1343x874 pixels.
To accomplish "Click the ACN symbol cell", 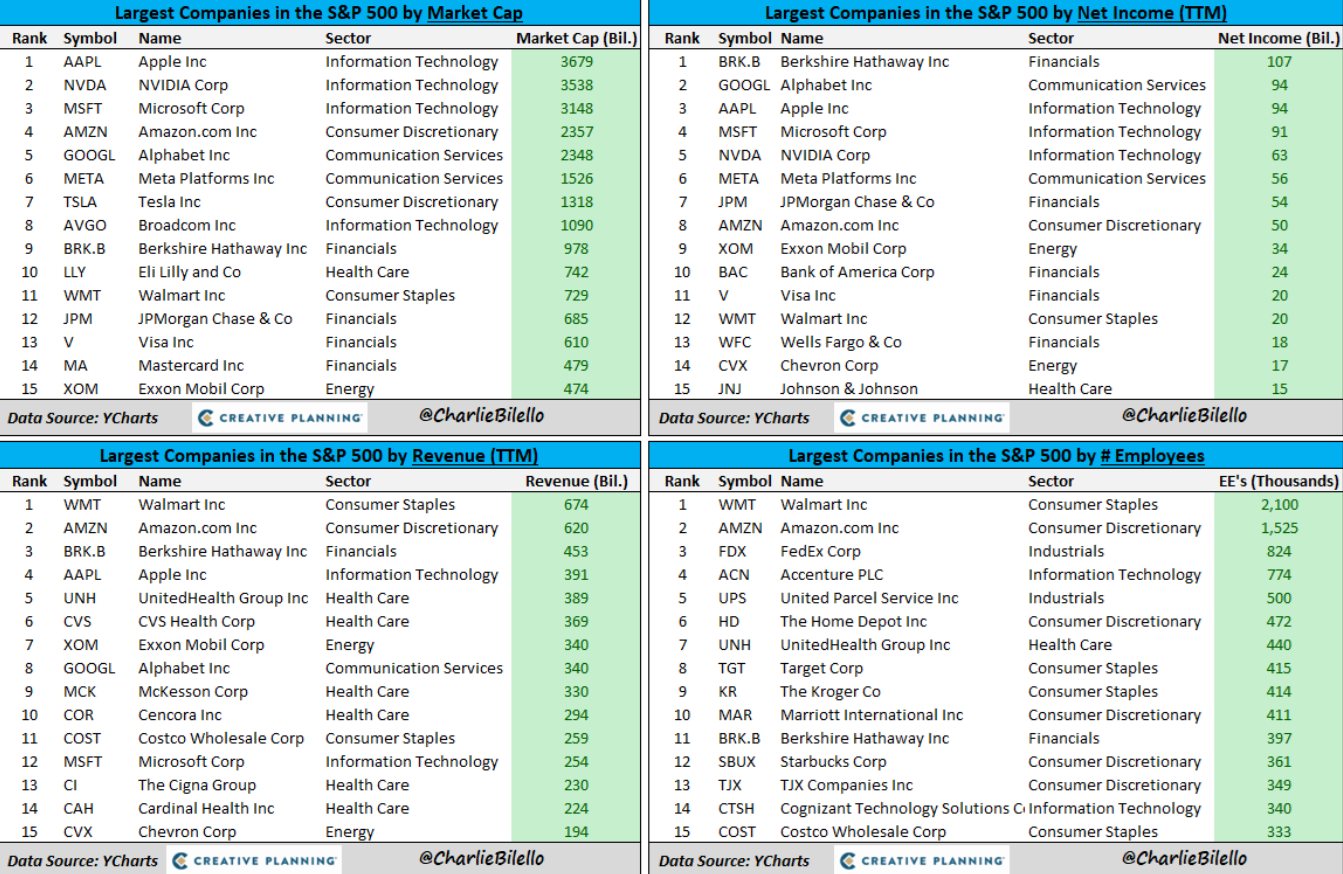I will coord(733,575).
